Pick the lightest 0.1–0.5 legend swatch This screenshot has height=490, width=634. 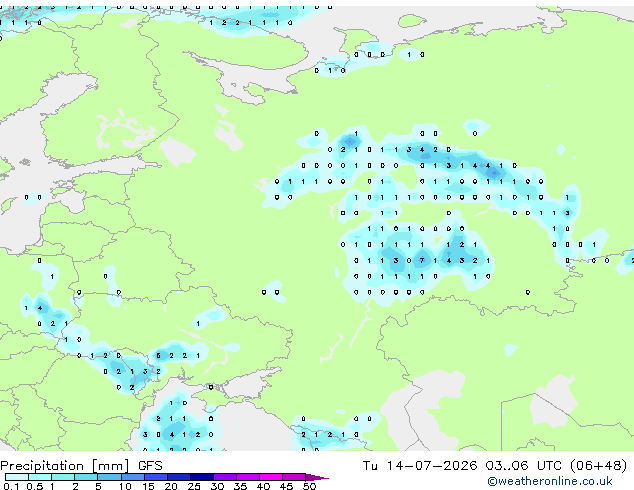click(17, 477)
